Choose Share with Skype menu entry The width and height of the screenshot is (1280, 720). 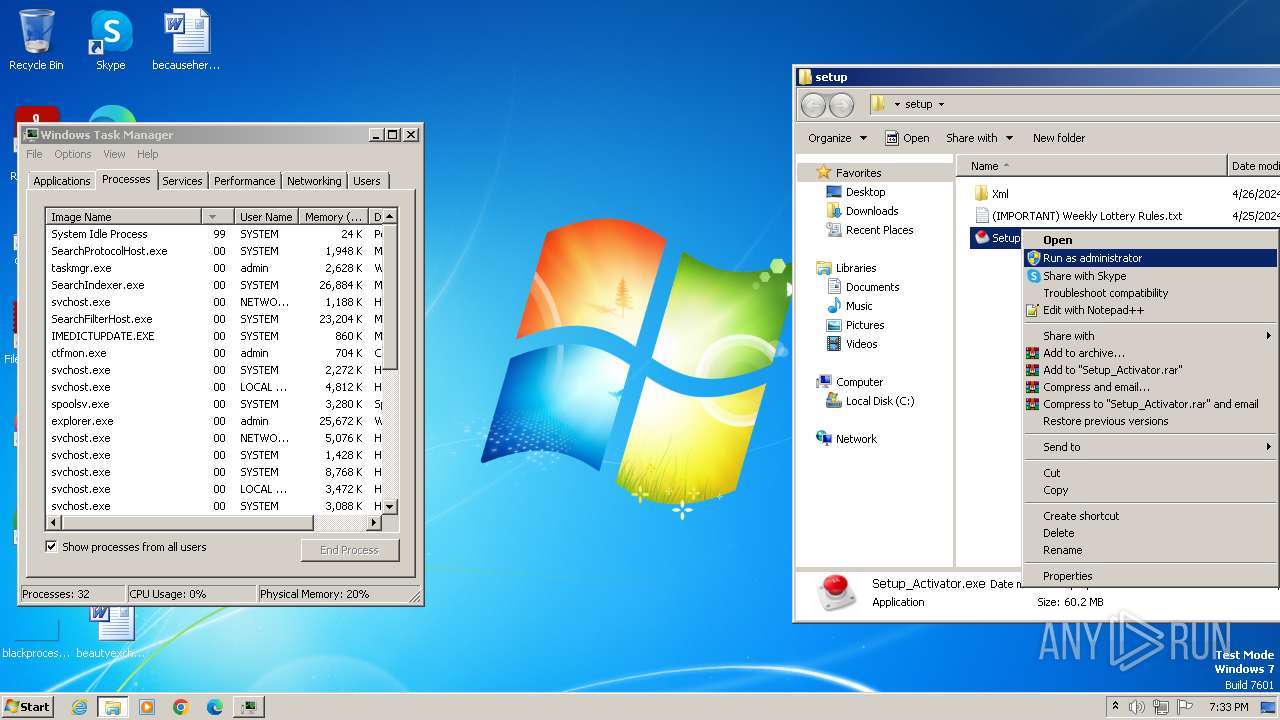(1150, 276)
